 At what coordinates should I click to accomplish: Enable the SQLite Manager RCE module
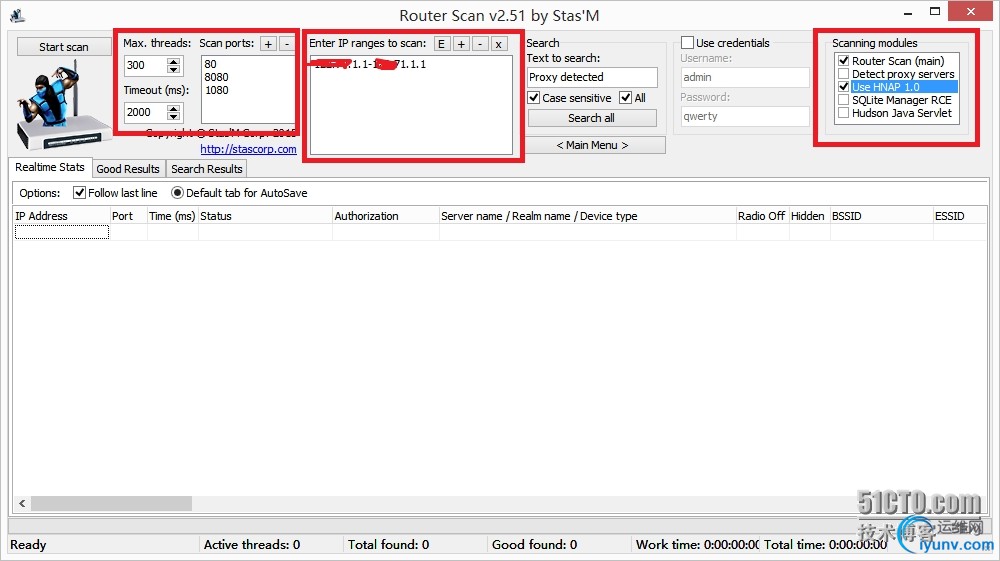click(844, 100)
